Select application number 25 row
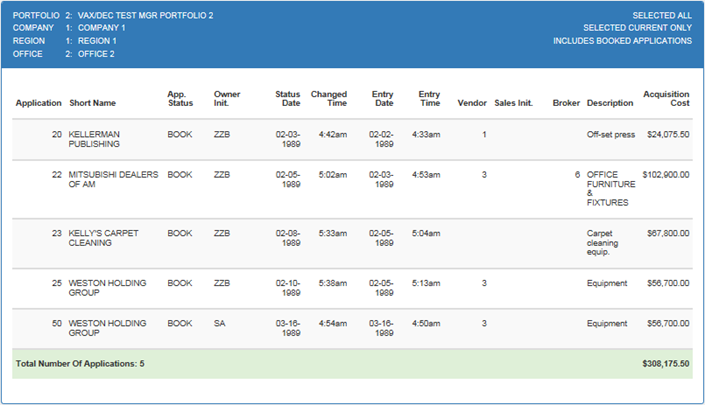 tap(352, 288)
